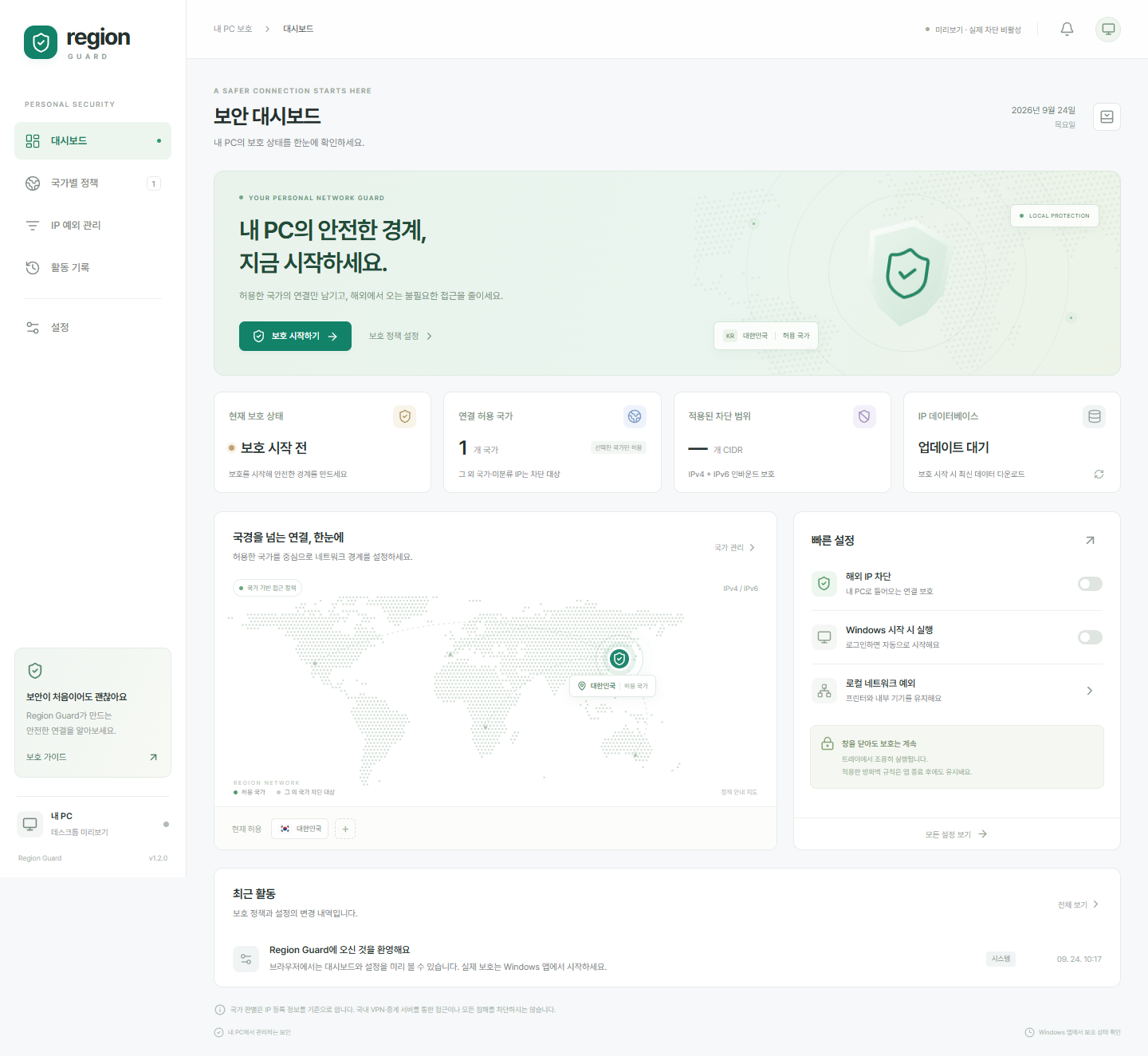Open the notification bell
1148x1056 pixels.
1067,30
